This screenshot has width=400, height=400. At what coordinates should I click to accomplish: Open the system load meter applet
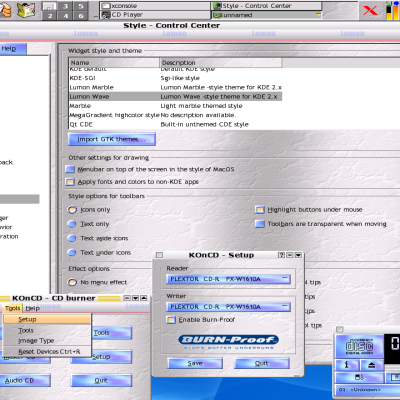click(x=393, y=10)
